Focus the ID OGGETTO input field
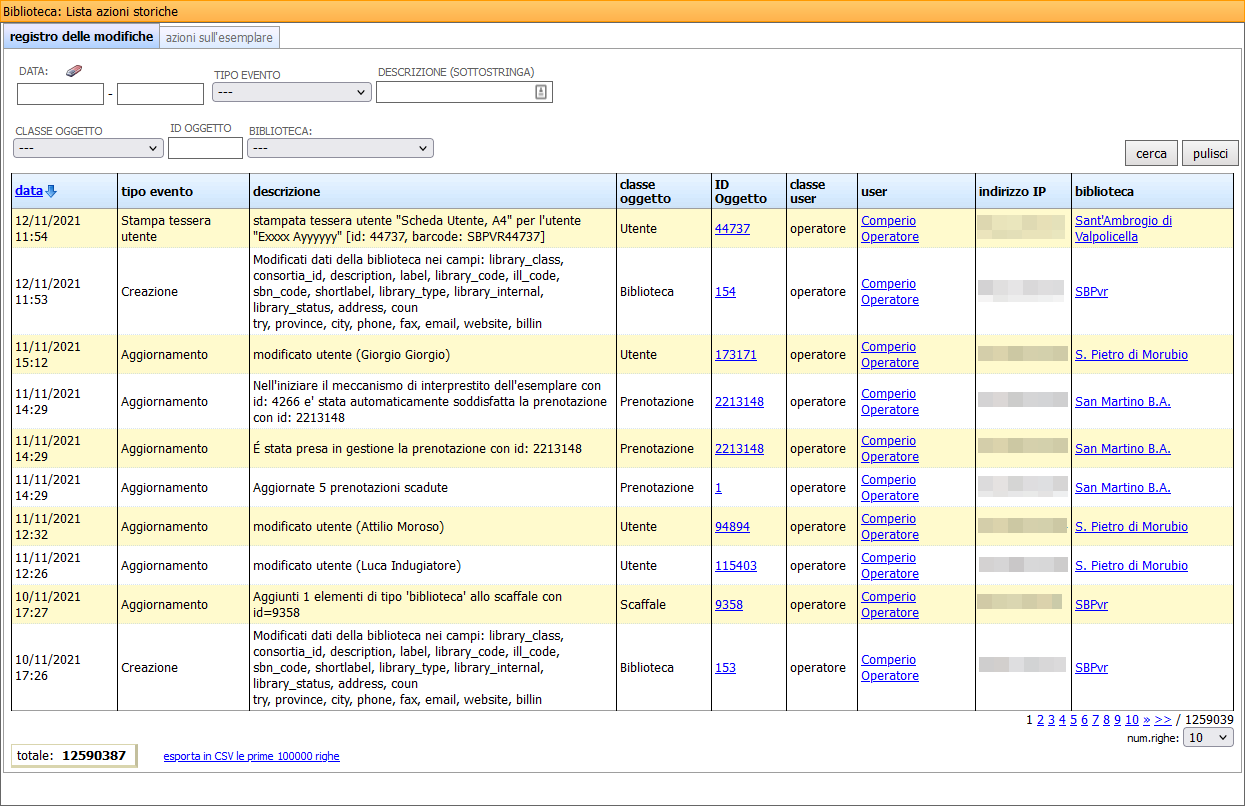1245x806 pixels. (205, 148)
